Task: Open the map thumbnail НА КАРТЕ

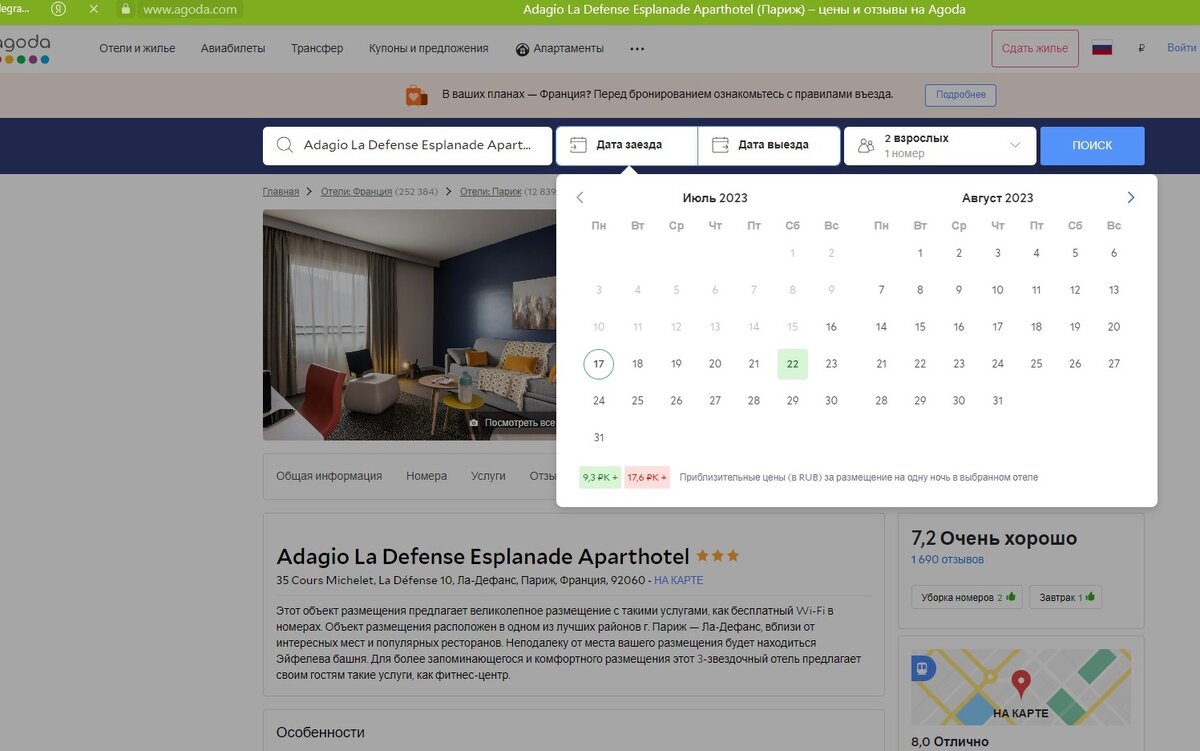Action: pyautogui.click(x=1021, y=687)
